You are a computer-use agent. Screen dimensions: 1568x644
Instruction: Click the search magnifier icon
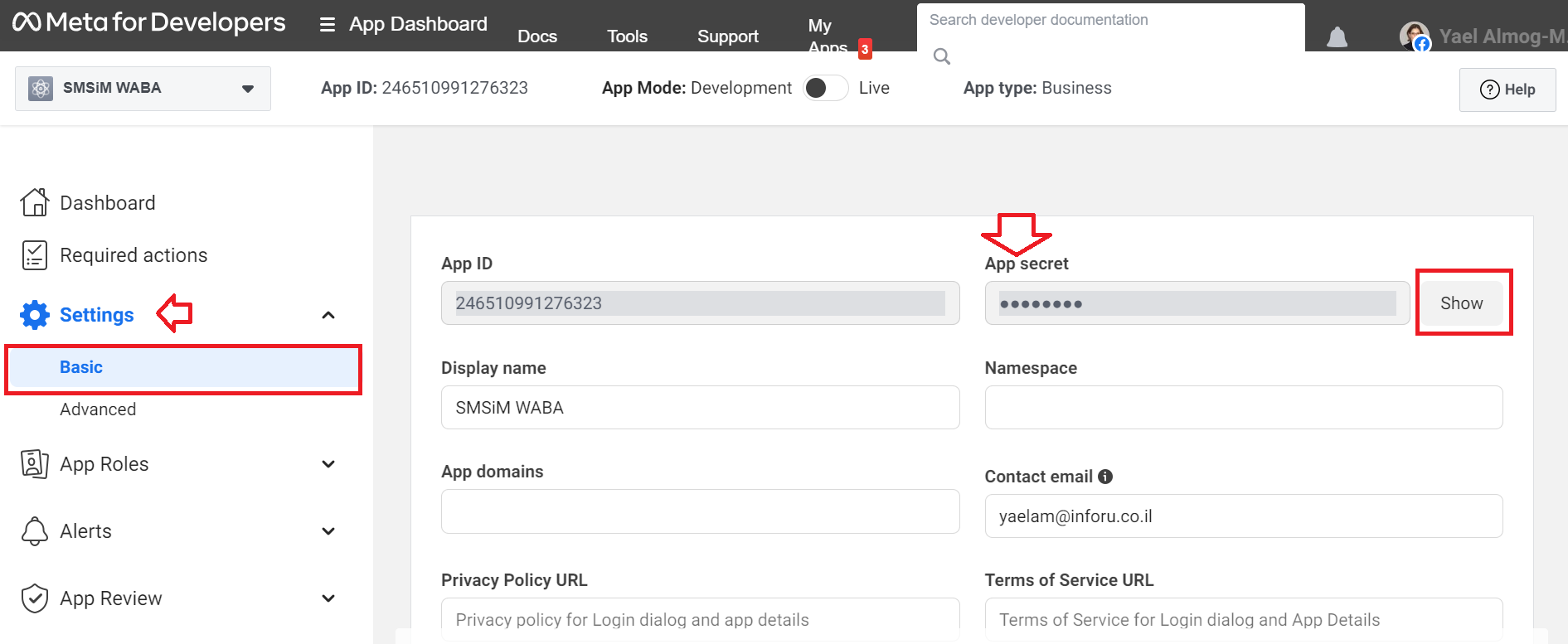point(941,56)
